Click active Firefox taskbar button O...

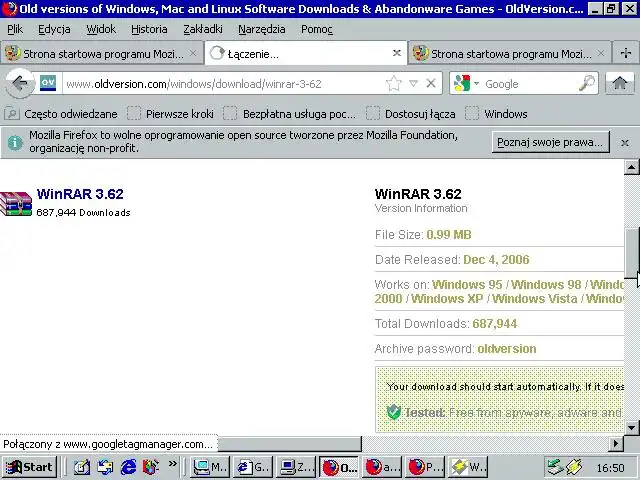coord(338,467)
